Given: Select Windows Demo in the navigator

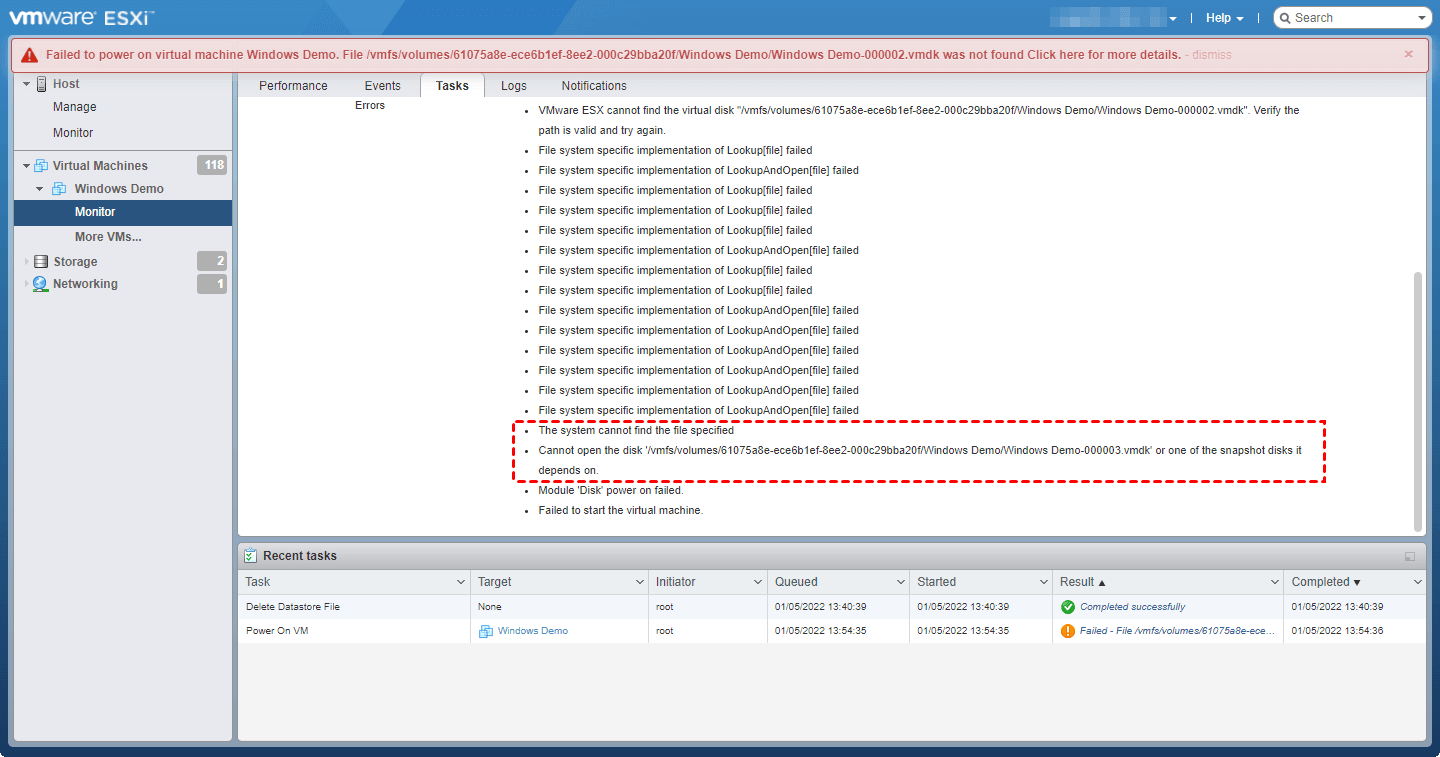Looking at the screenshot, I should tap(119, 189).
